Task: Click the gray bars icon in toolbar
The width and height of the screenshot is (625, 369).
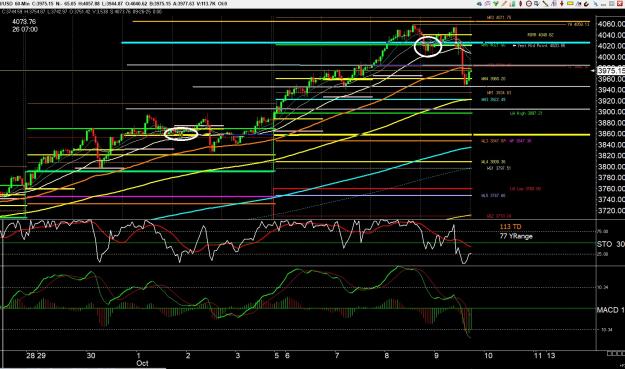Action: [x=554, y=4]
